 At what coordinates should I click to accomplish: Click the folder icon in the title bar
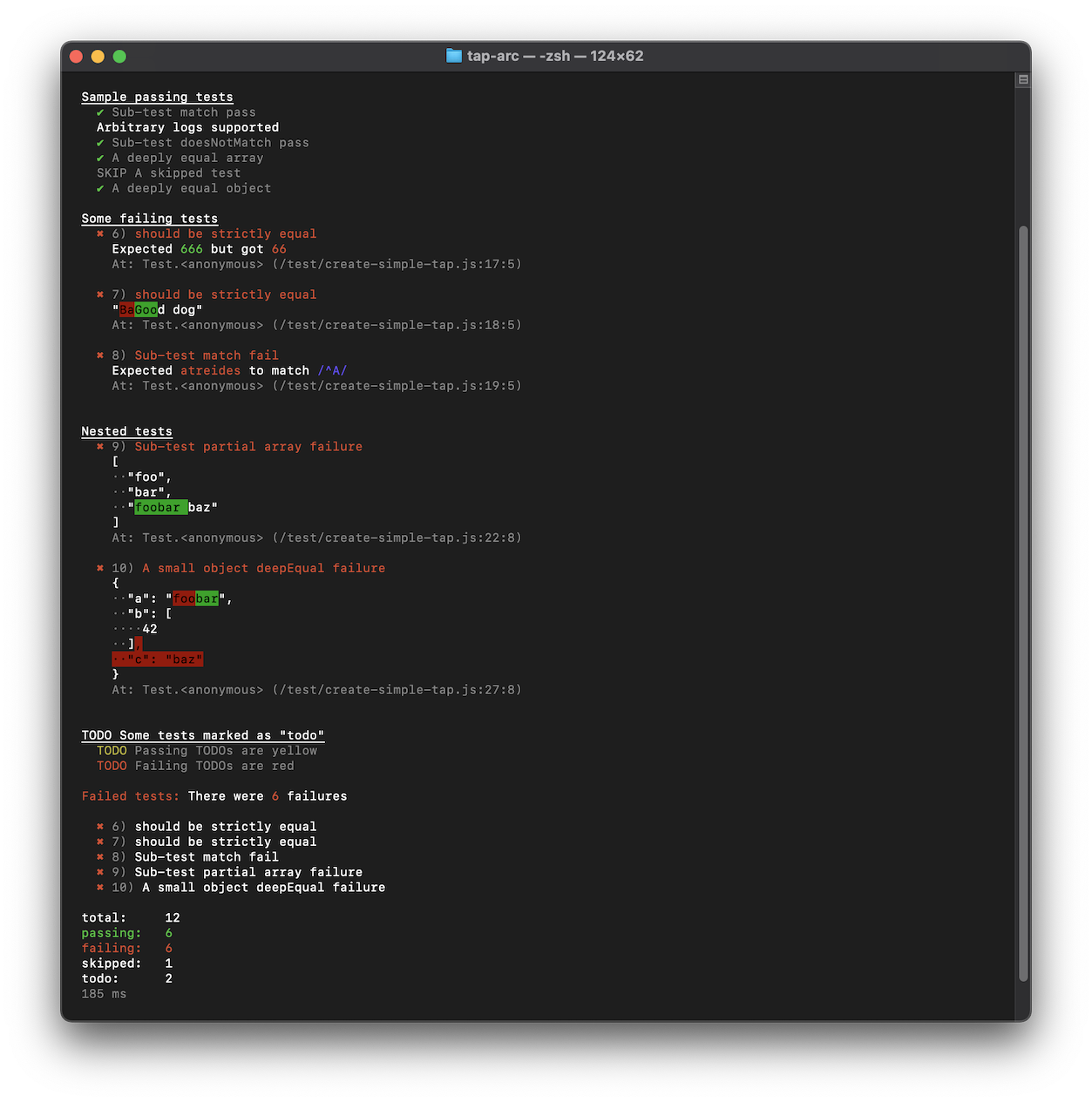coord(453,56)
